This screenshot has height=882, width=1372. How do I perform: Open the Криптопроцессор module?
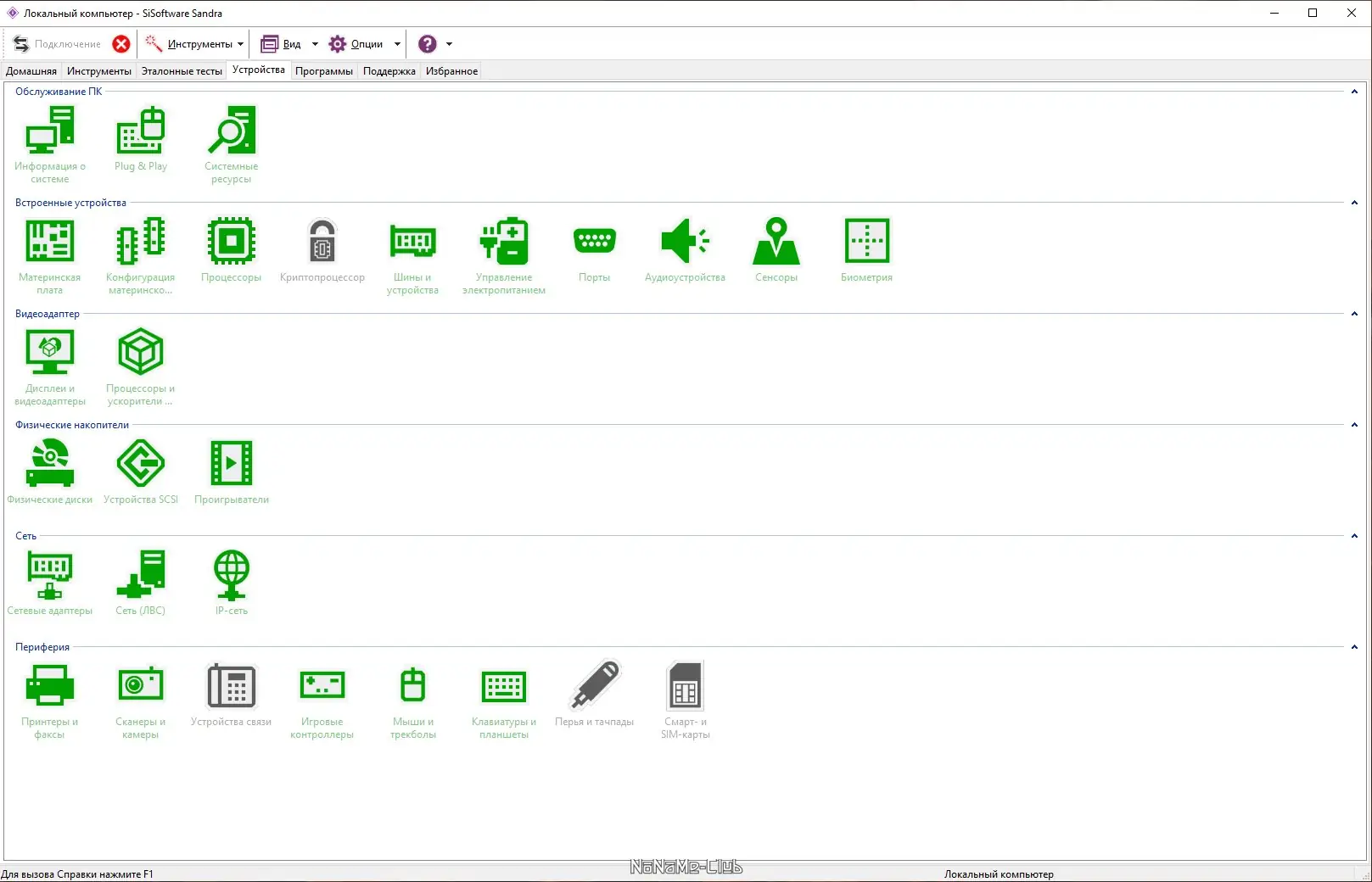click(322, 249)
